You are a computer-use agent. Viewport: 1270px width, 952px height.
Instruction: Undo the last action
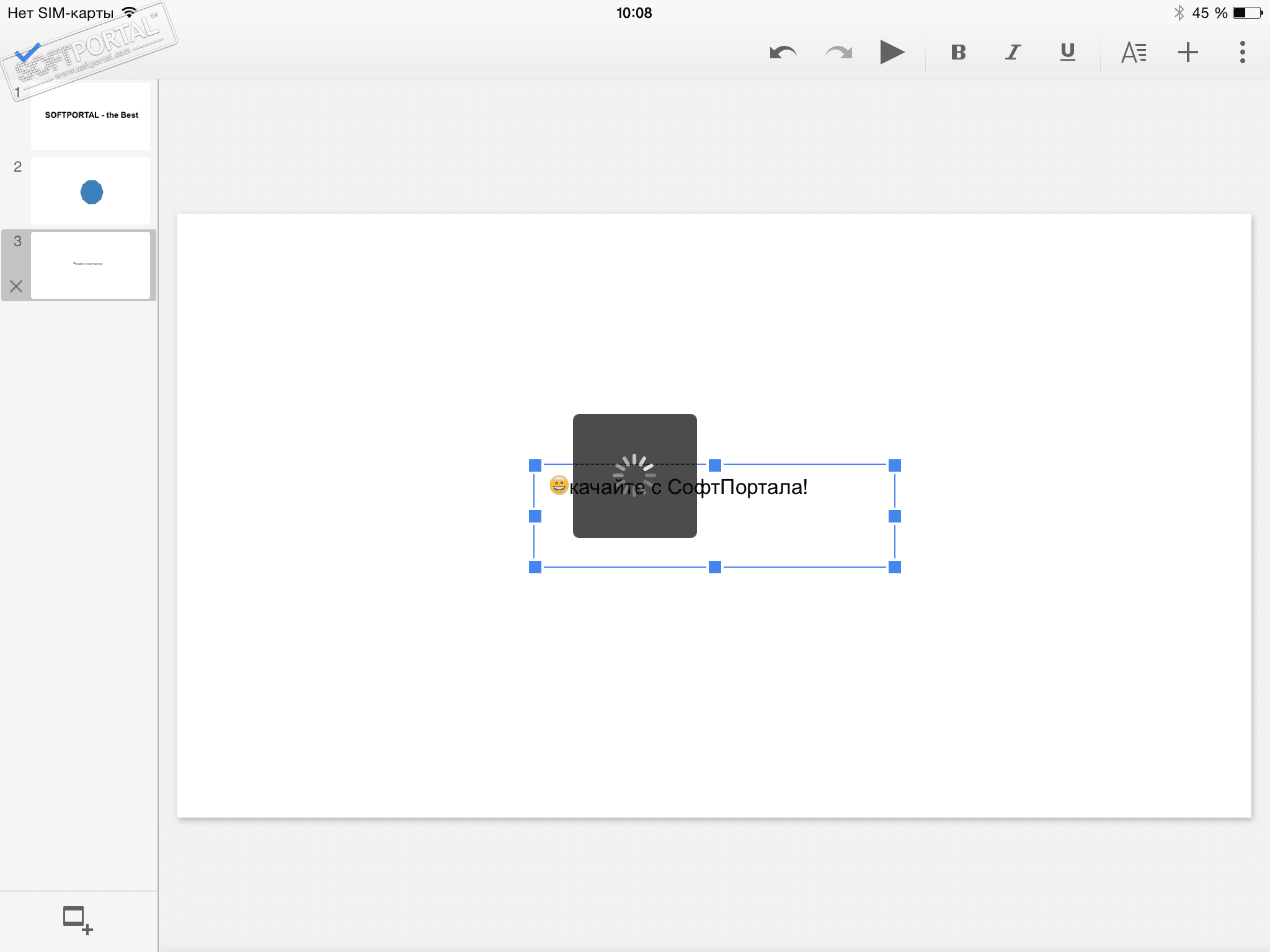point(783,53)
